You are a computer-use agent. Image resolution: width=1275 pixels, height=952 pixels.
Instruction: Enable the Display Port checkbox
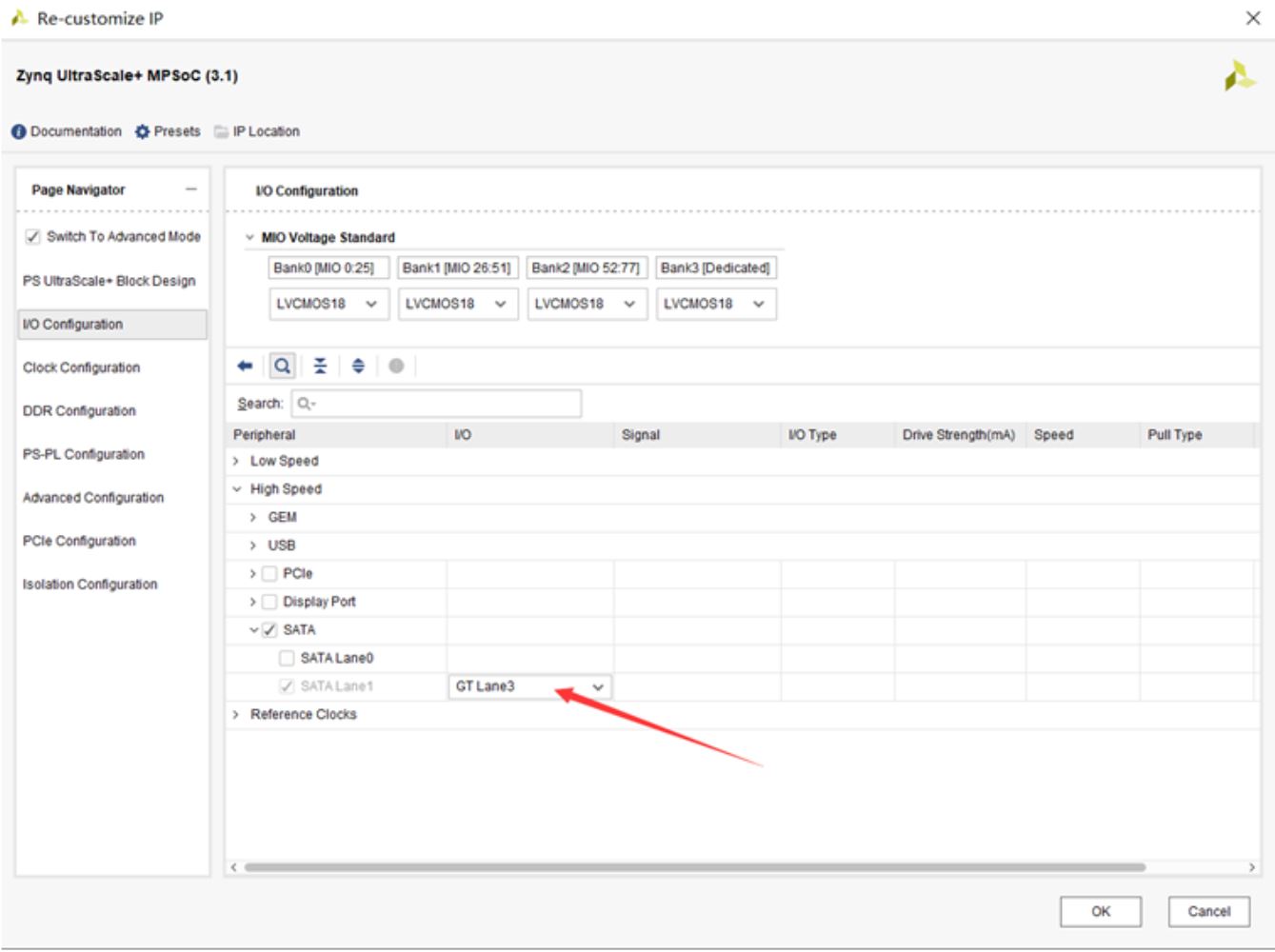click(269, 602)
